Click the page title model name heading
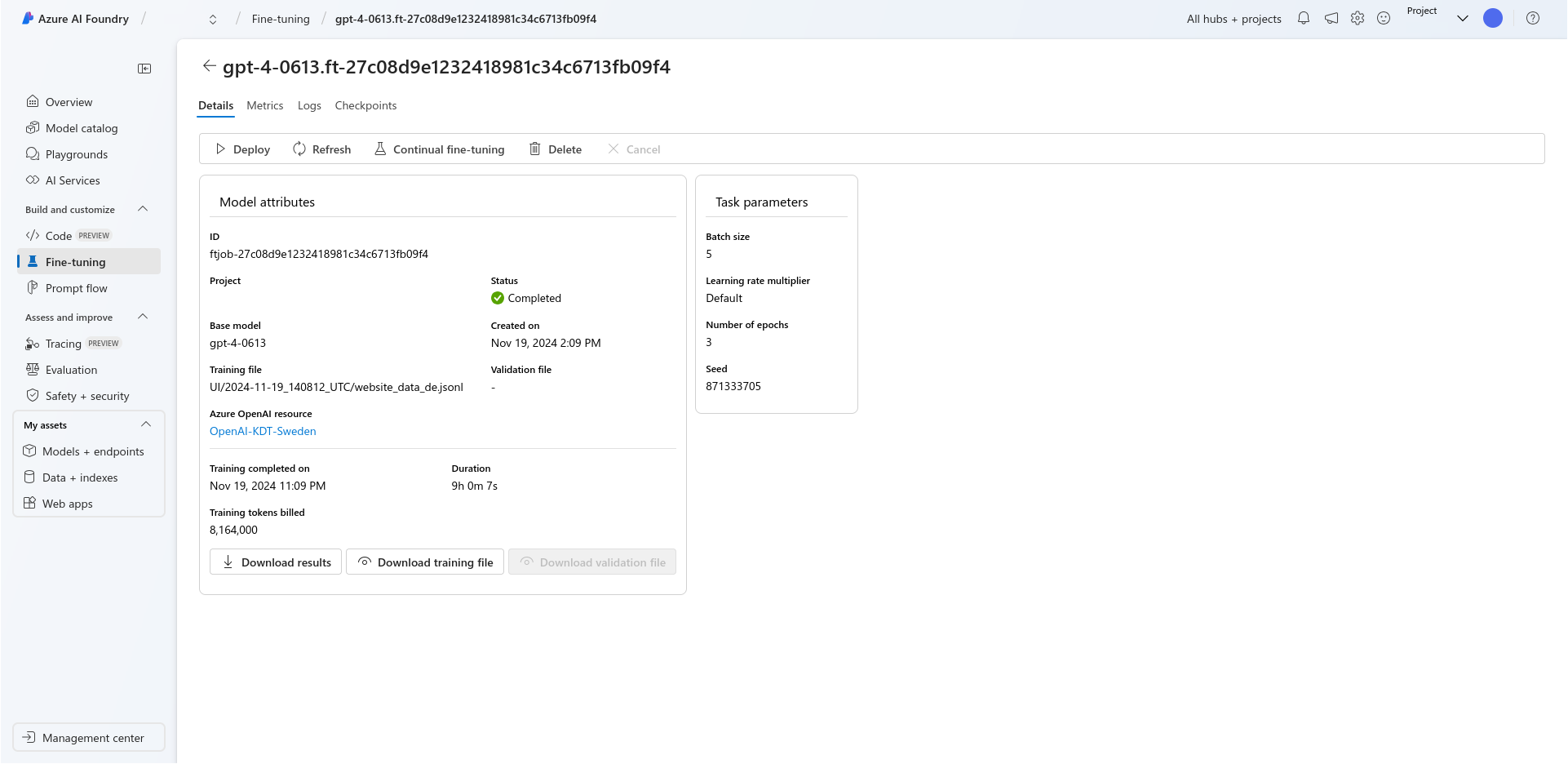 click(x=446, y=67)
